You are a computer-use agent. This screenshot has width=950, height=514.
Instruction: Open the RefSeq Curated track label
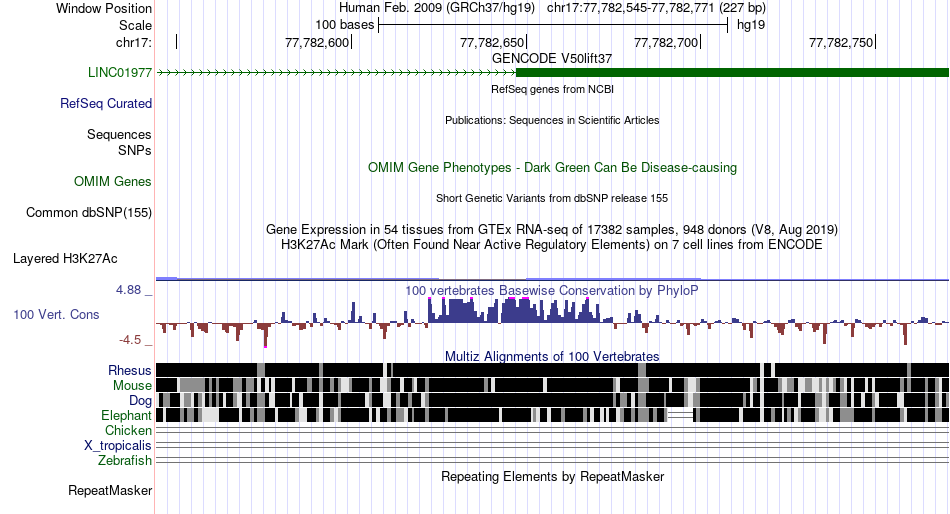pos(106,104)
